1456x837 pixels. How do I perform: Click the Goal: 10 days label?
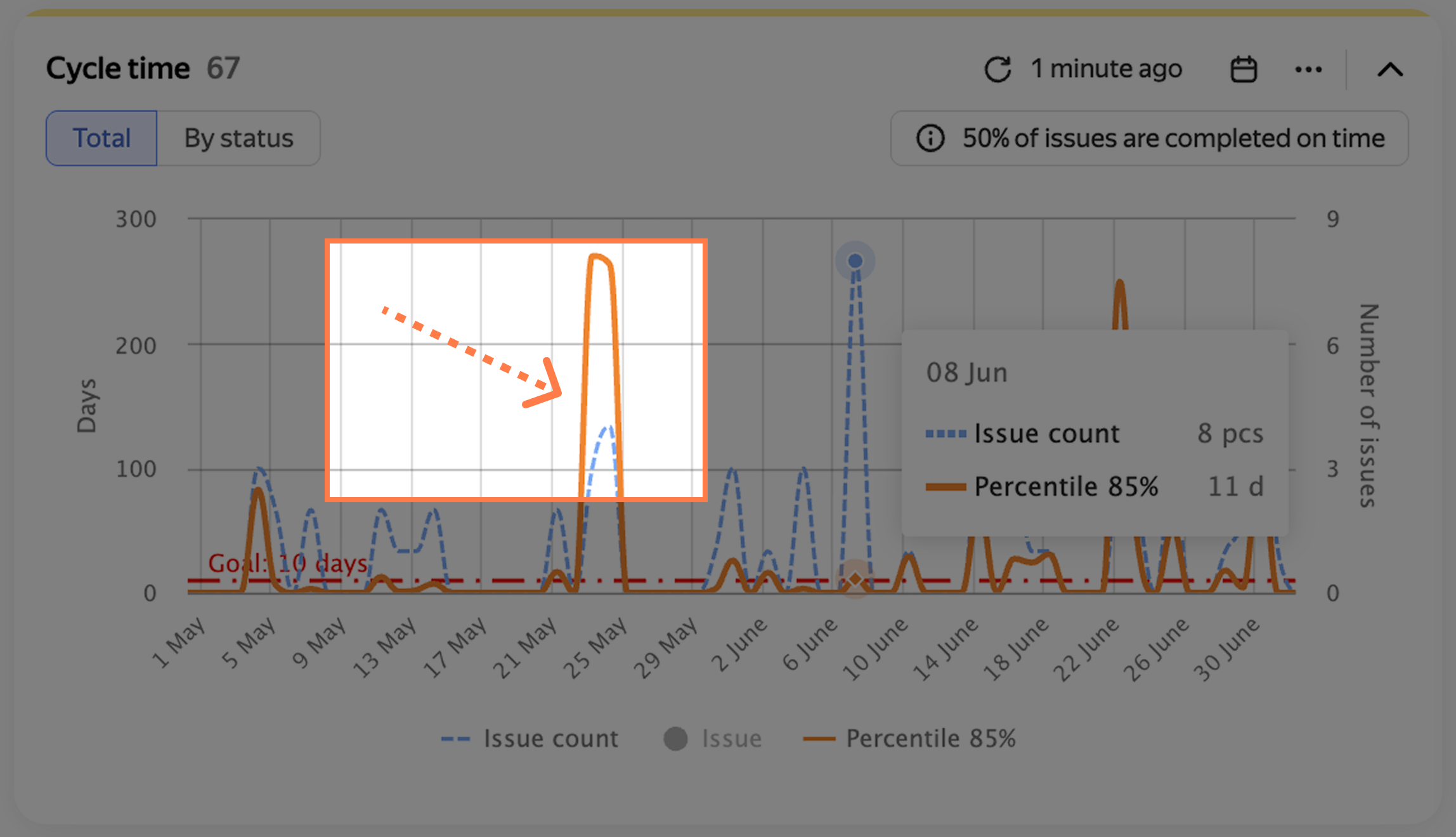[x=288, y=563]
